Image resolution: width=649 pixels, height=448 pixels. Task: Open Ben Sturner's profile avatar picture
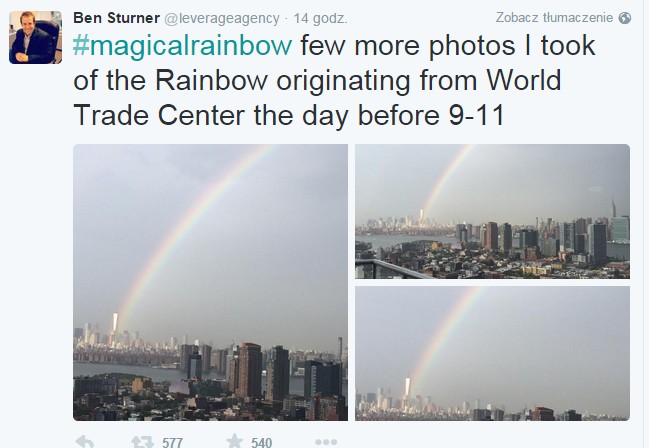coord(36,37)
